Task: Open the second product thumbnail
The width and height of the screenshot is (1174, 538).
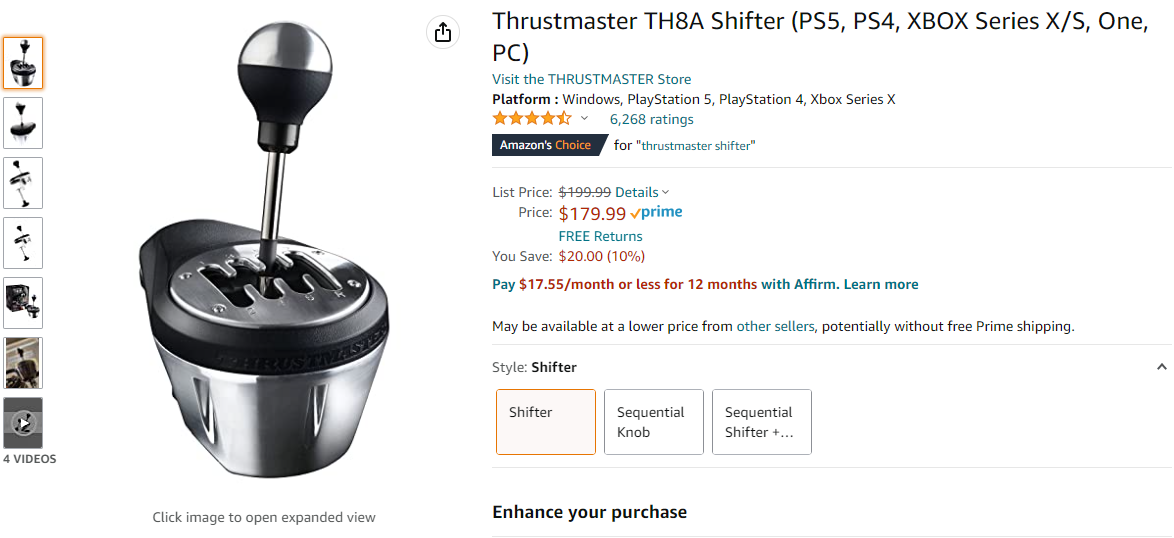Action: [x=23, y=123]
